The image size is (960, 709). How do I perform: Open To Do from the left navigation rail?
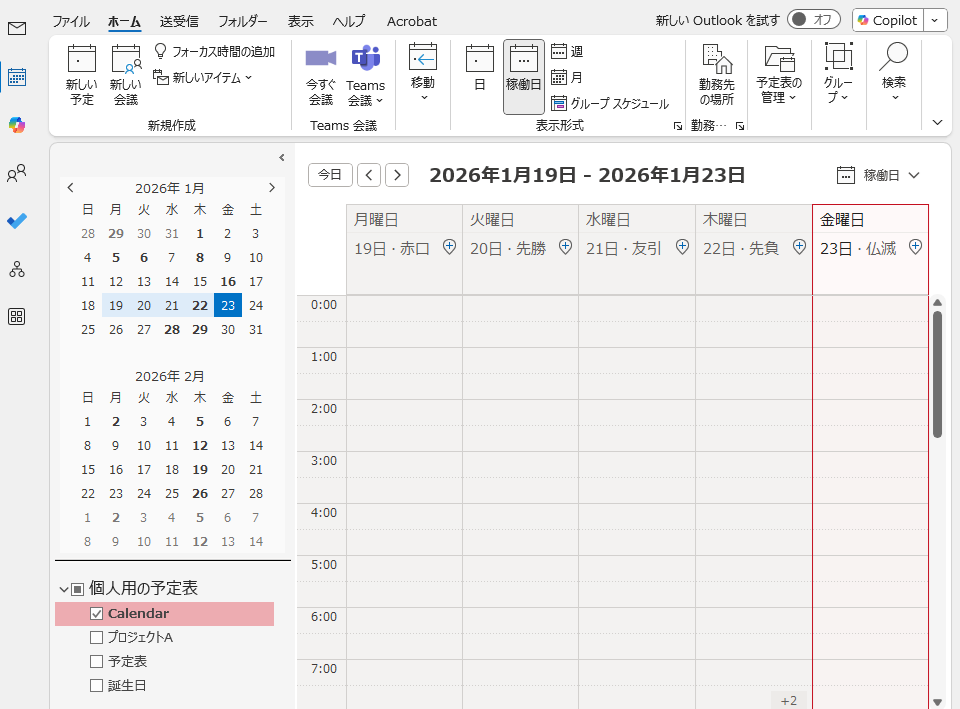tap(15, 222)
